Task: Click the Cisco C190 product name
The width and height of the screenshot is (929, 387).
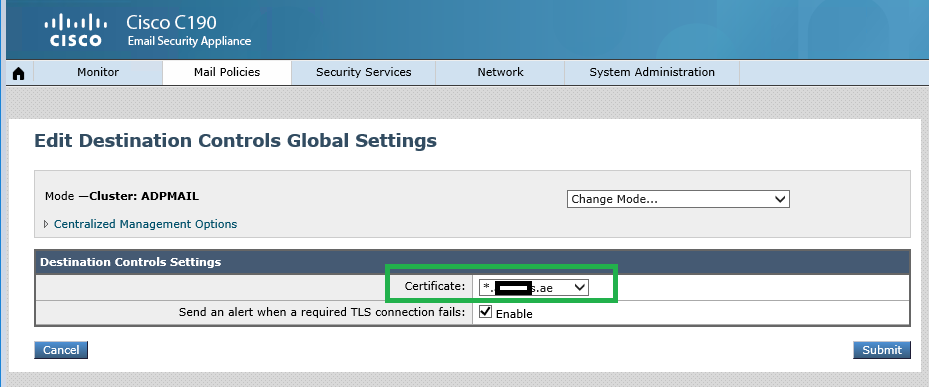Action: tap(171, 23)
